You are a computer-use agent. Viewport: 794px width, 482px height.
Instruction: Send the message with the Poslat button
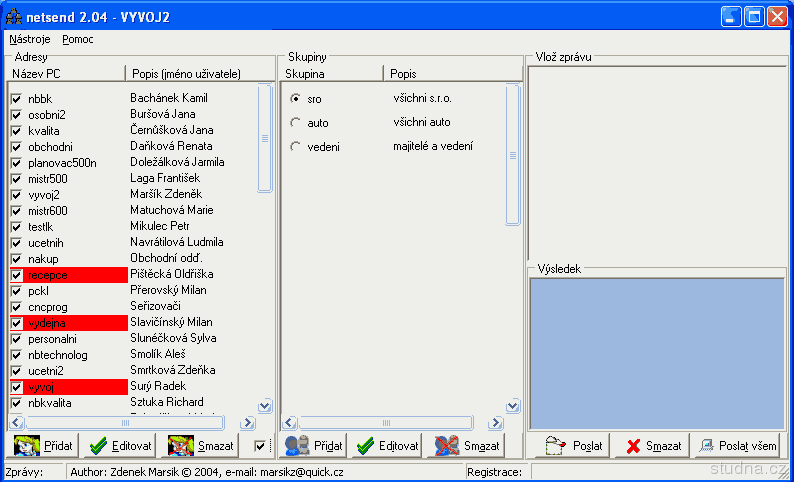[x=574, y=446]
